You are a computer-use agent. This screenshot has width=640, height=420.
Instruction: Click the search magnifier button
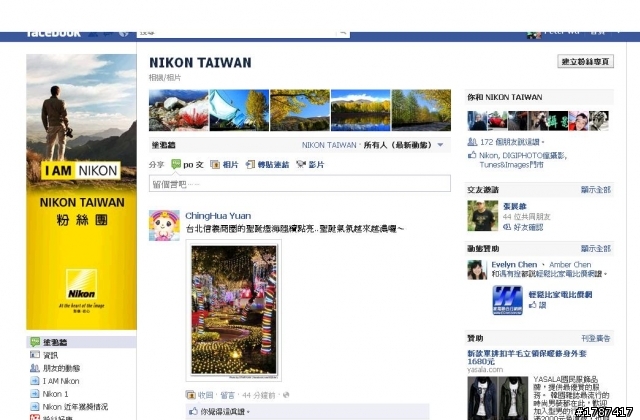(x=343, y=33)
